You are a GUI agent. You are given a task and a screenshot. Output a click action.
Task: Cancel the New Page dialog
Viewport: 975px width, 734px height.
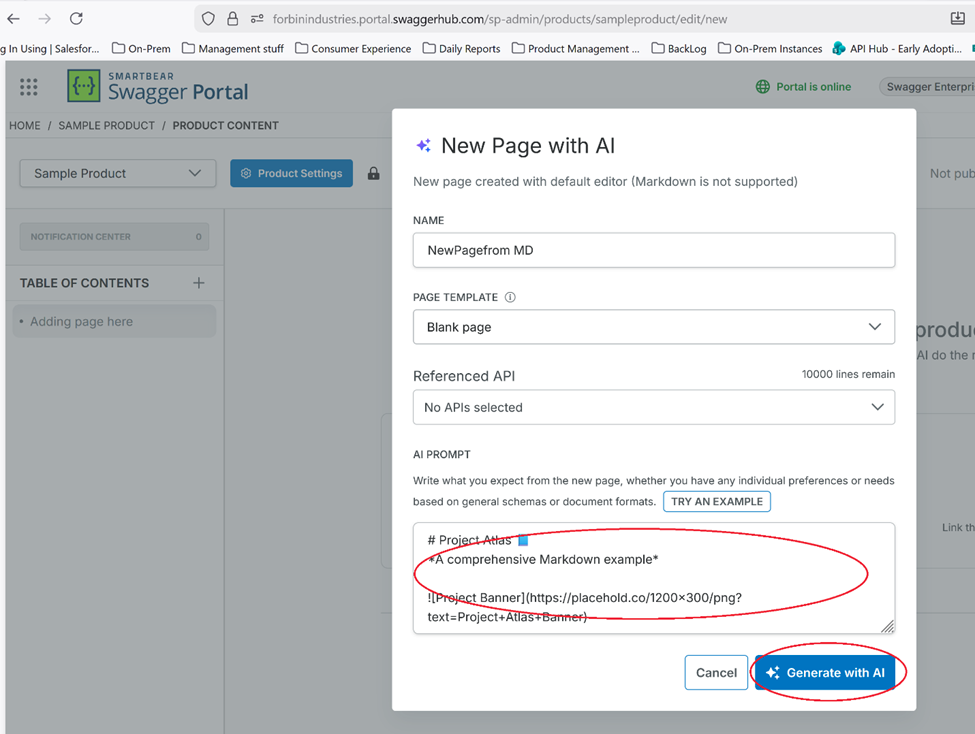[716, 673]
